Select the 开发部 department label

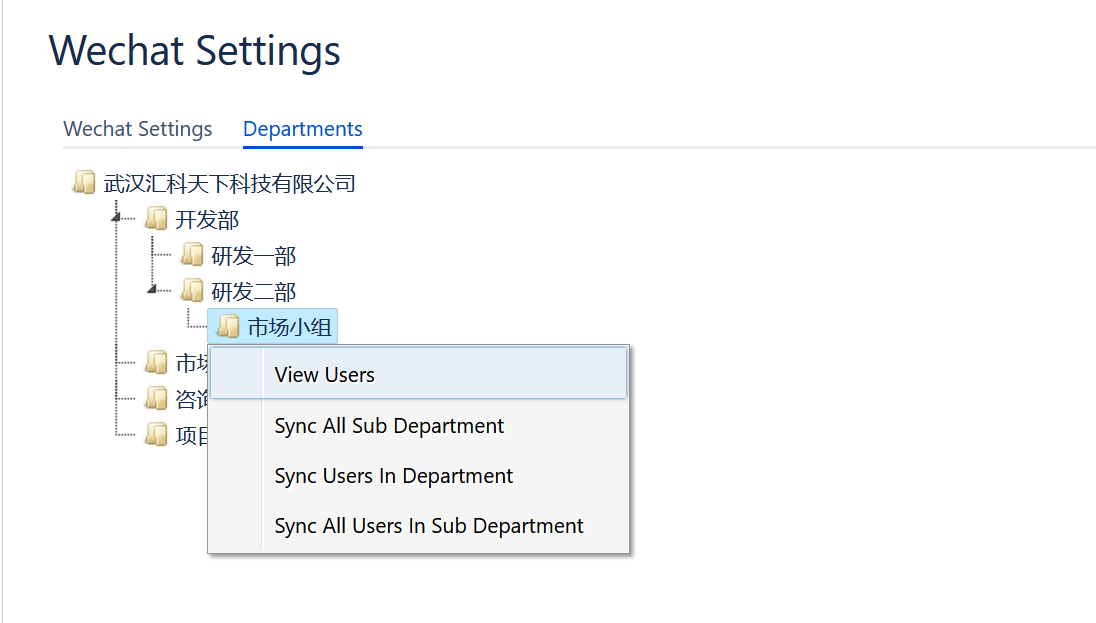tap(208, 220)
